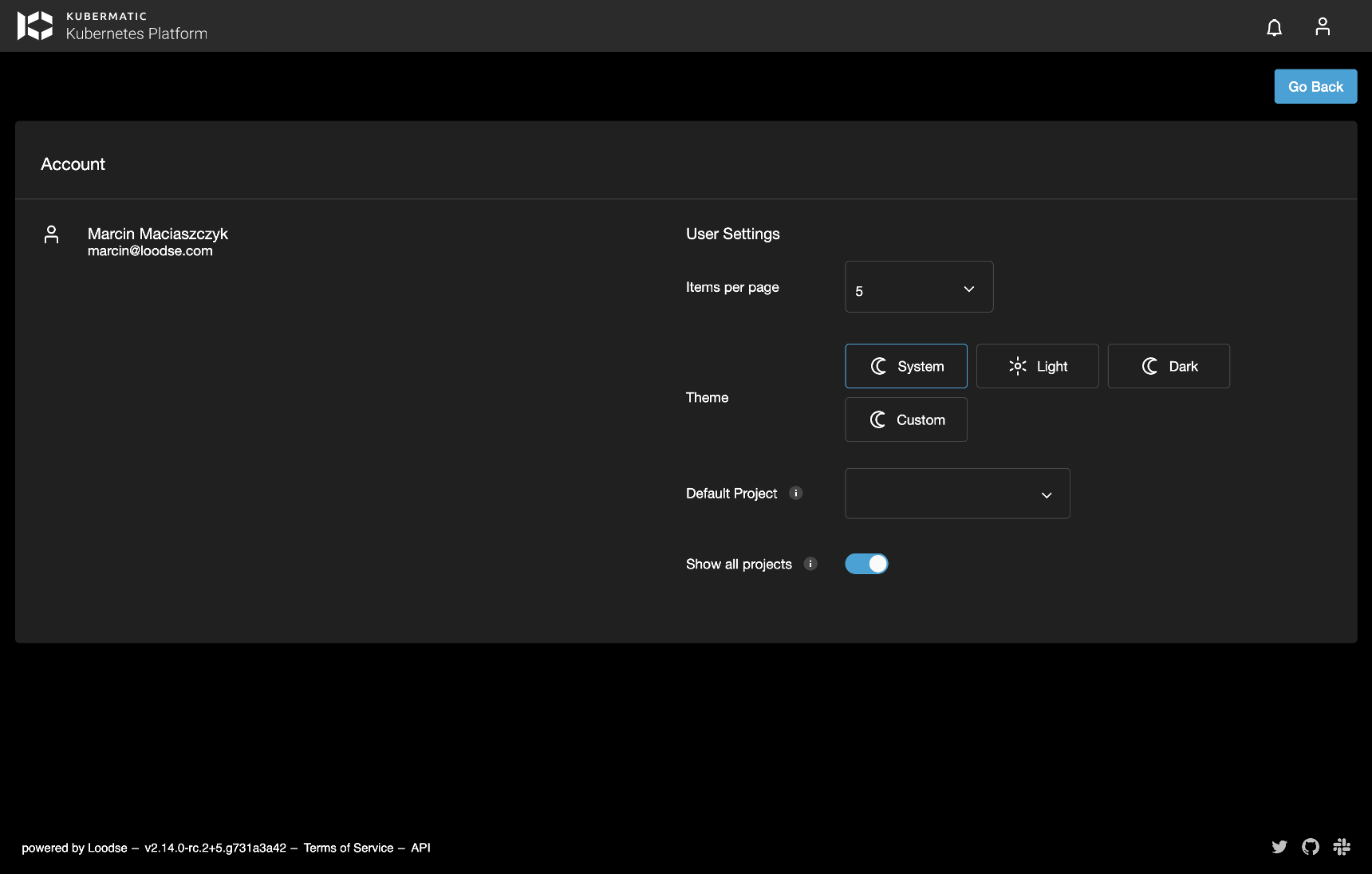Select the Custom theme option
Screen dimensions: 1372x874
click(905, 419)
